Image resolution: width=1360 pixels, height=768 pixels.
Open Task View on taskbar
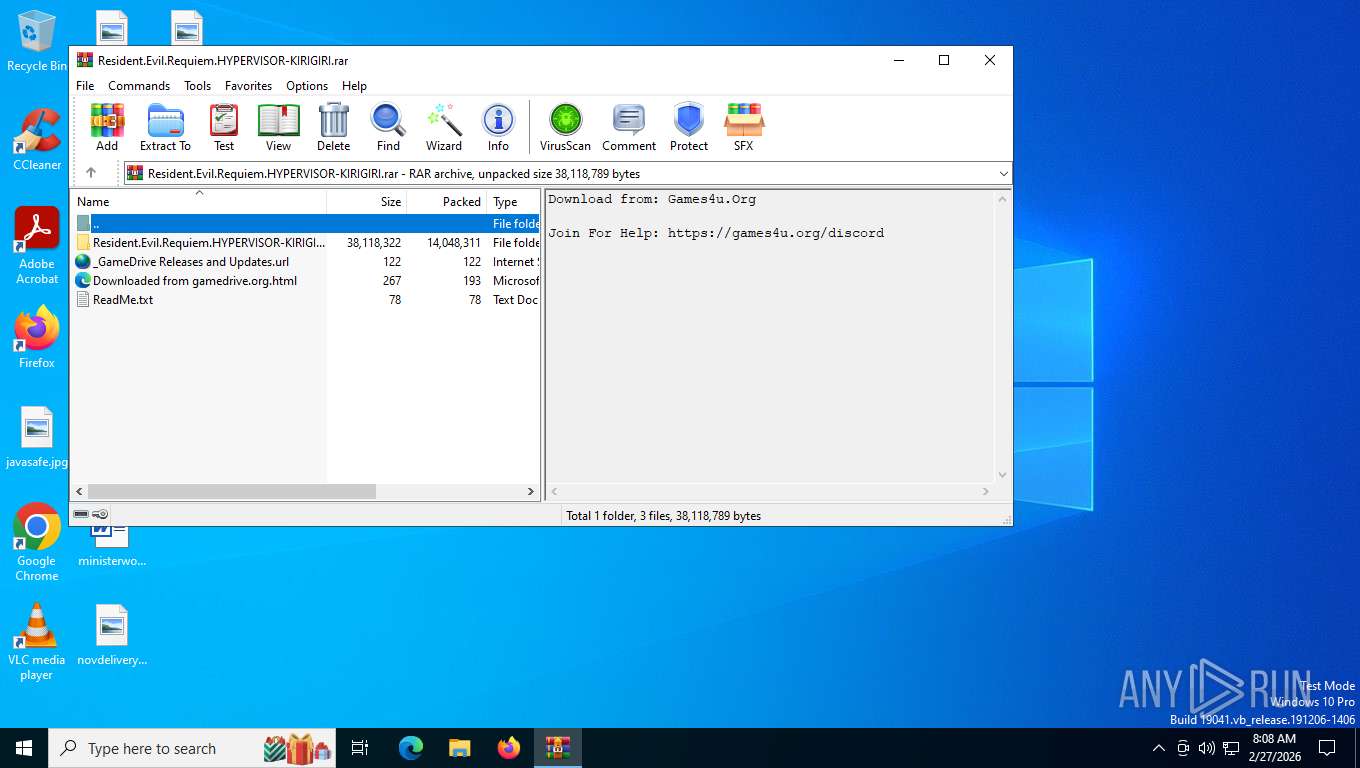click(x=361, y=748)
